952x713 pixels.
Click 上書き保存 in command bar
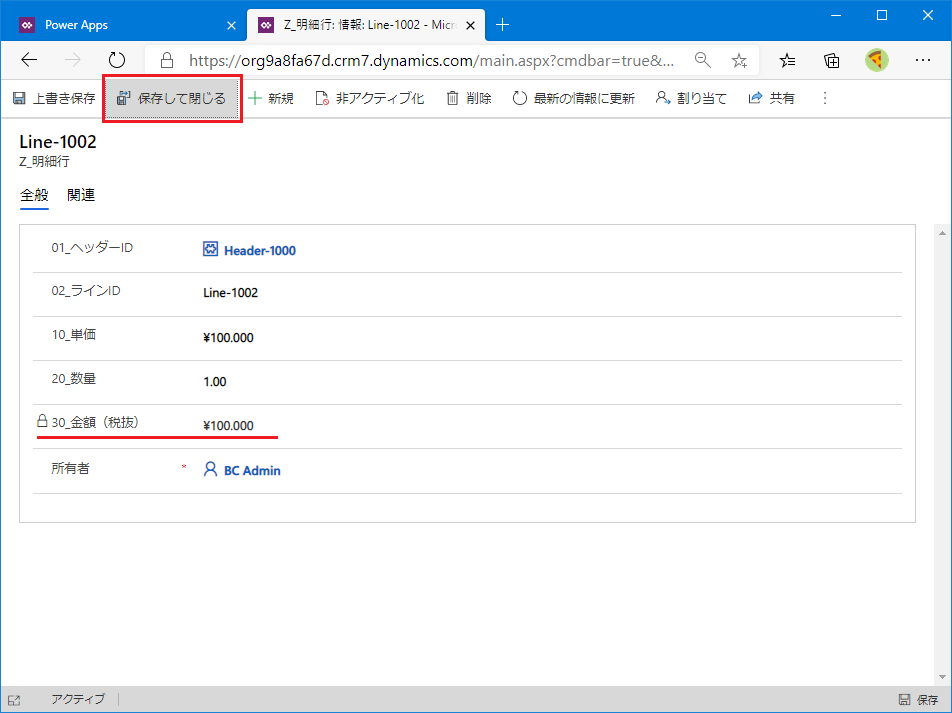click(54, 98)
